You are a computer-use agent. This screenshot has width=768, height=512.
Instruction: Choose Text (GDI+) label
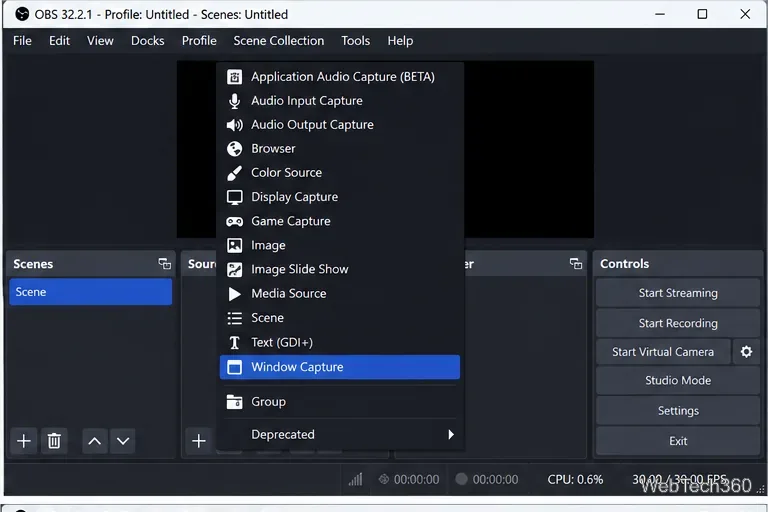282,342
